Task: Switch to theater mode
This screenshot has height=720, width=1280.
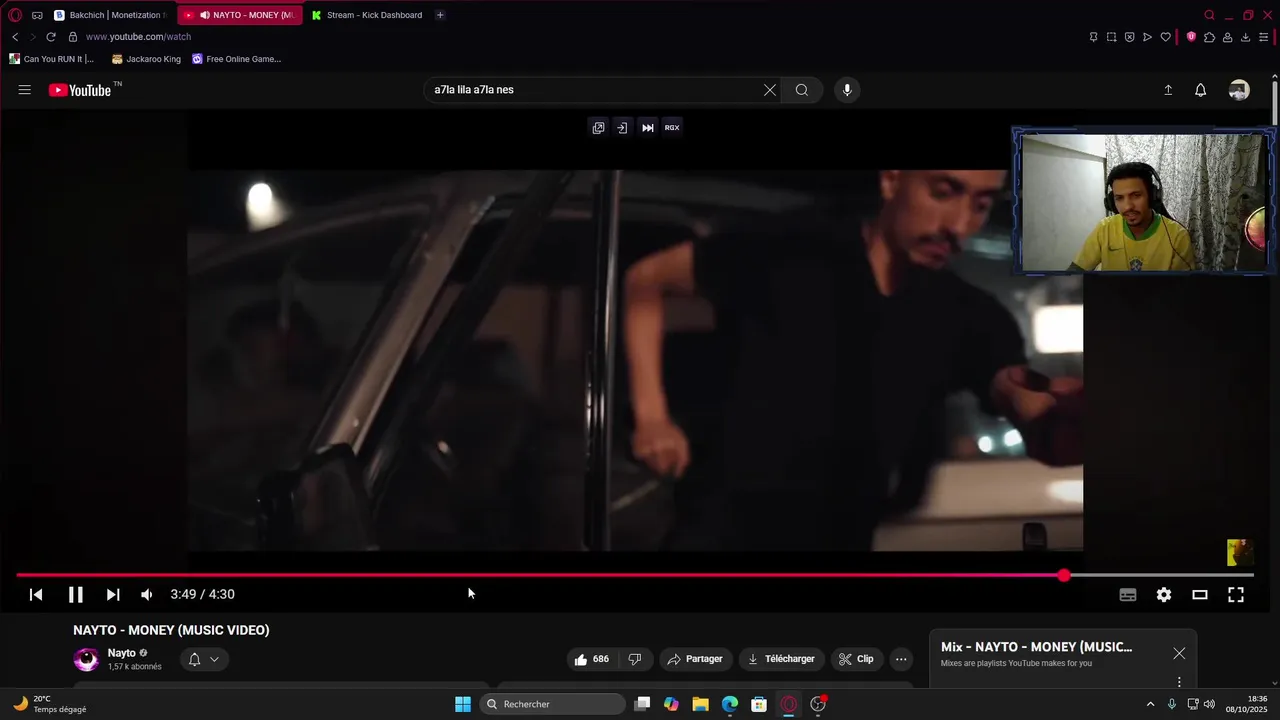Action: click(x=1200, y=594)
